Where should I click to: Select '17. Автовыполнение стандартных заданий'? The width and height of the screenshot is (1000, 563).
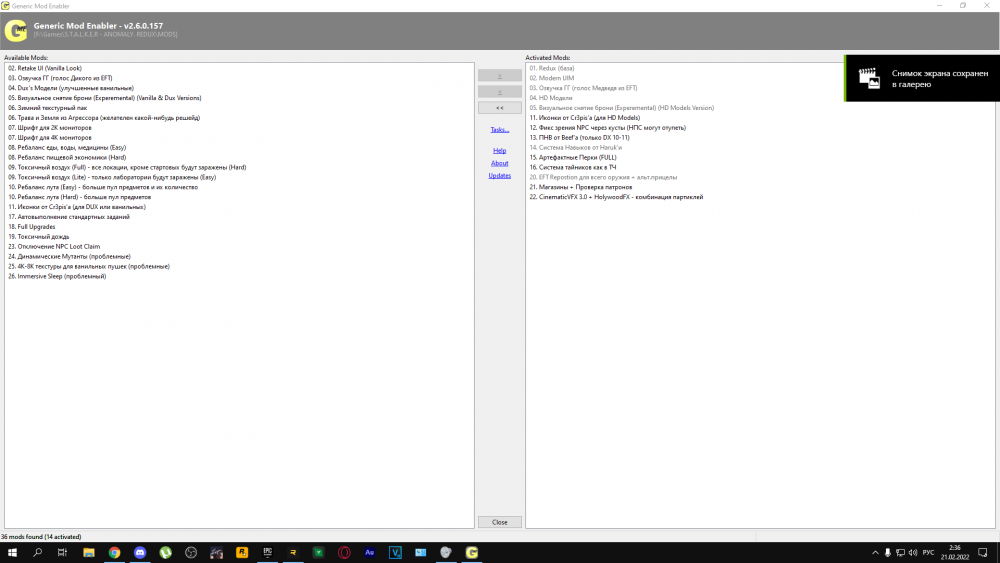(x=69, y=217)
